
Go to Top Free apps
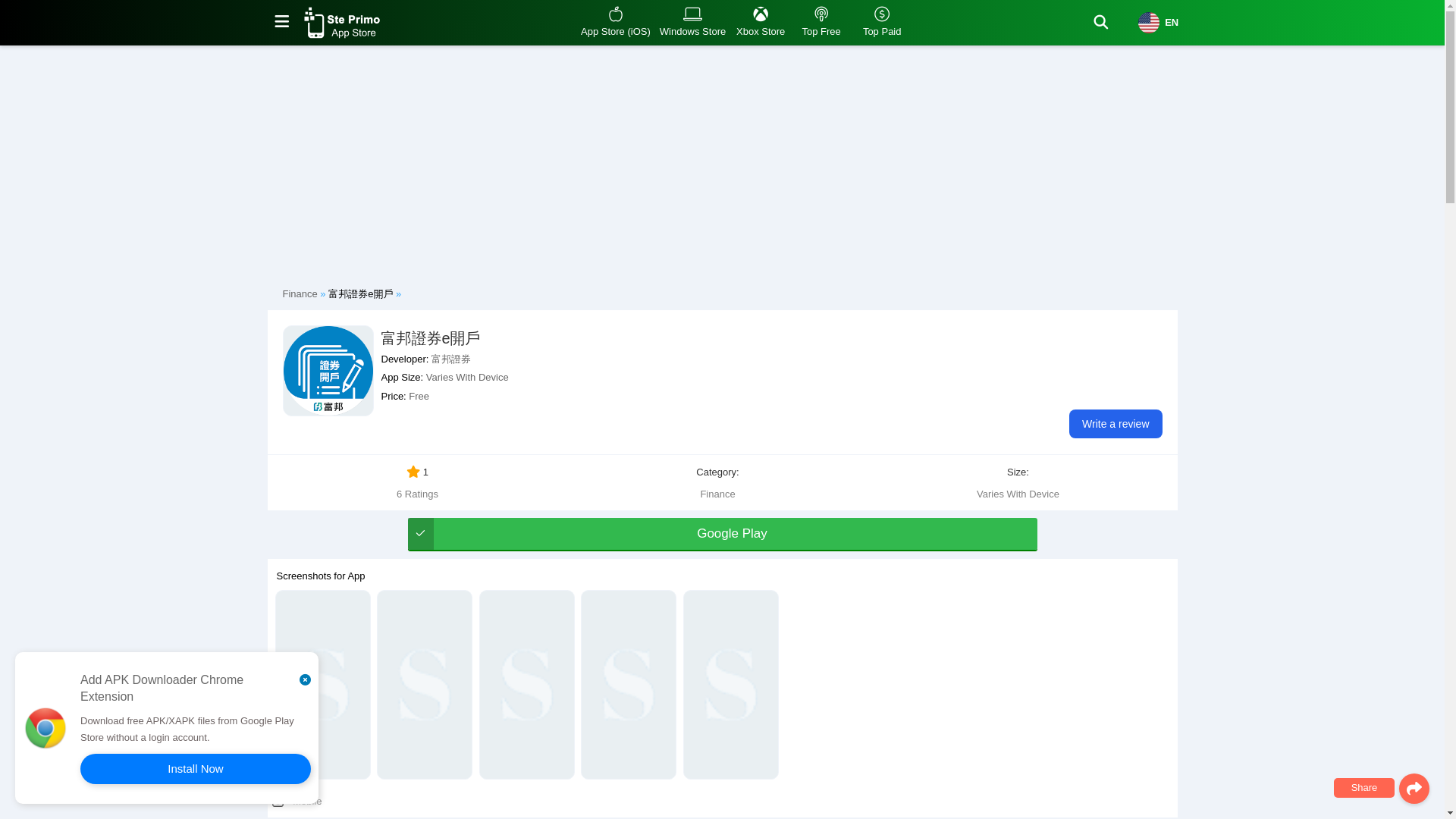pyautogui.click(x=821, y=22)
